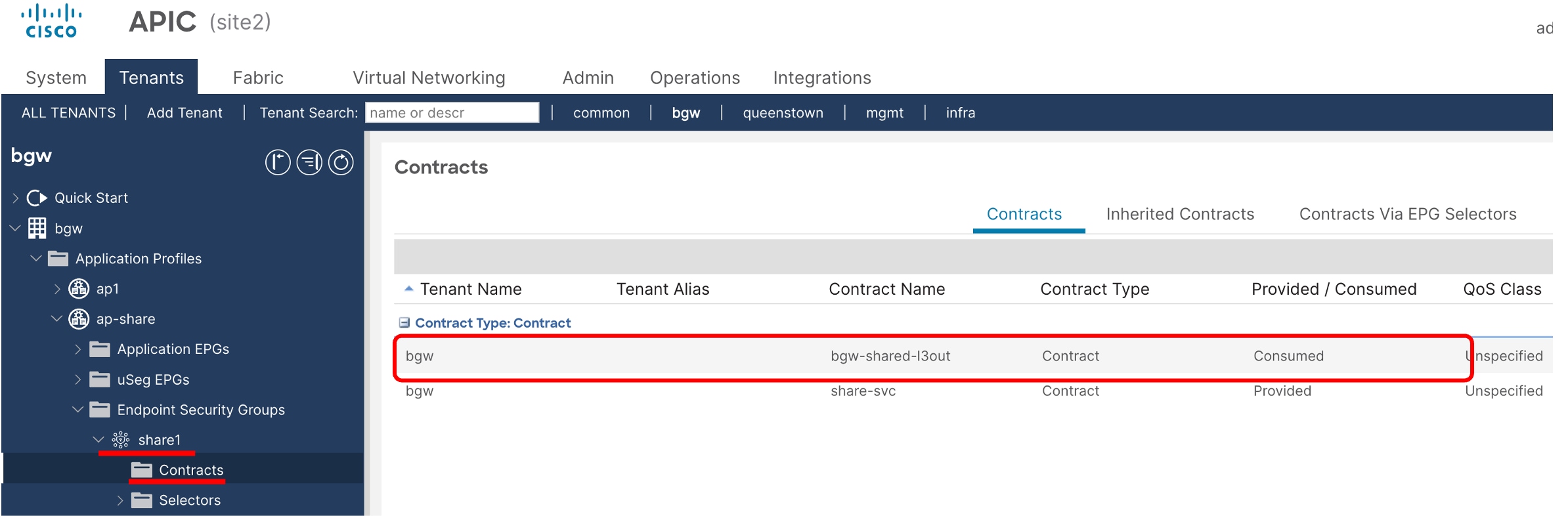Click the ap1 application profile icon
1568x520 pixels.
coord(79,288)
